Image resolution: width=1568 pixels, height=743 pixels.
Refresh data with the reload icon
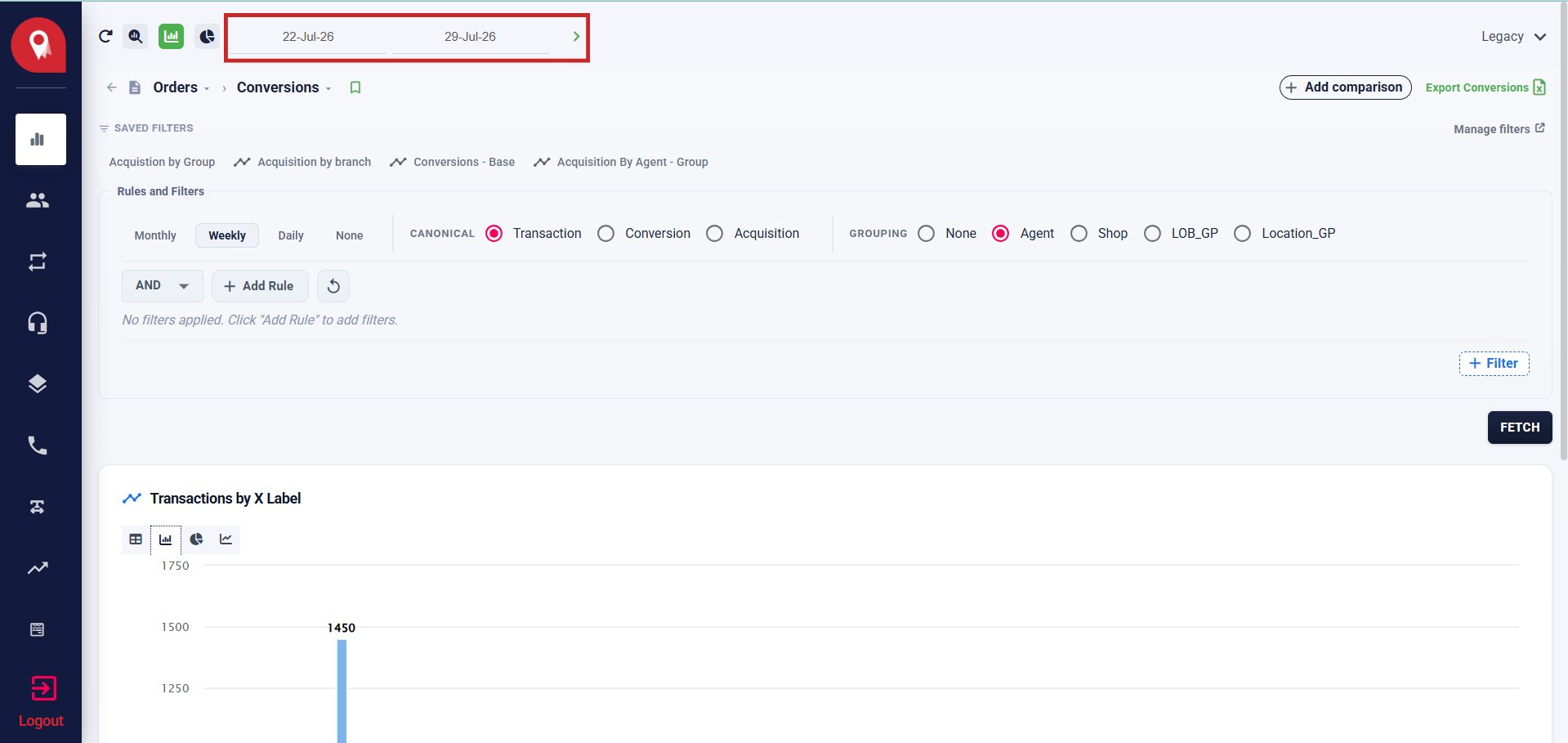click(105, 36)
